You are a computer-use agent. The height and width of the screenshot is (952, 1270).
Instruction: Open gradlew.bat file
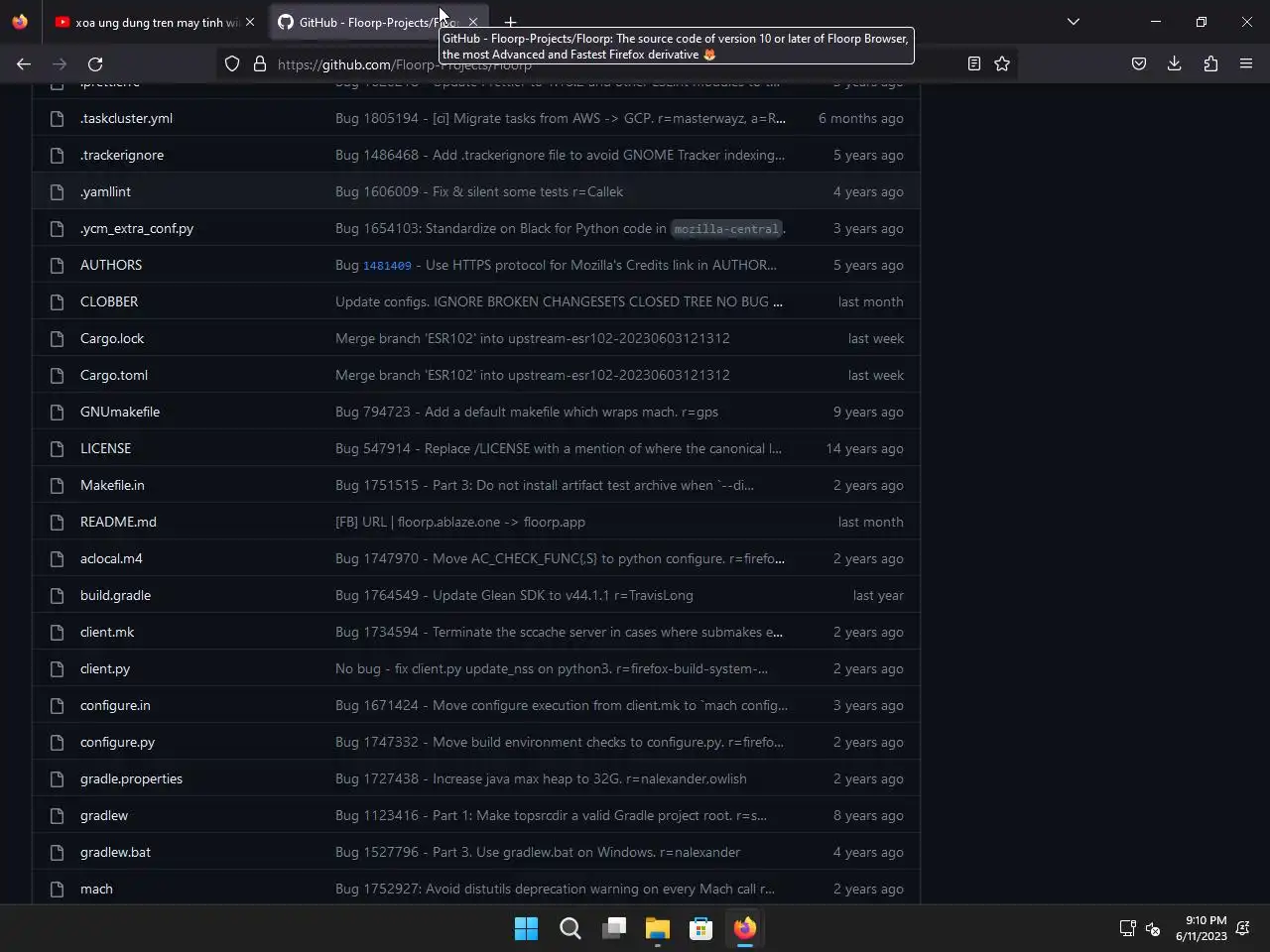coord(115,852)
